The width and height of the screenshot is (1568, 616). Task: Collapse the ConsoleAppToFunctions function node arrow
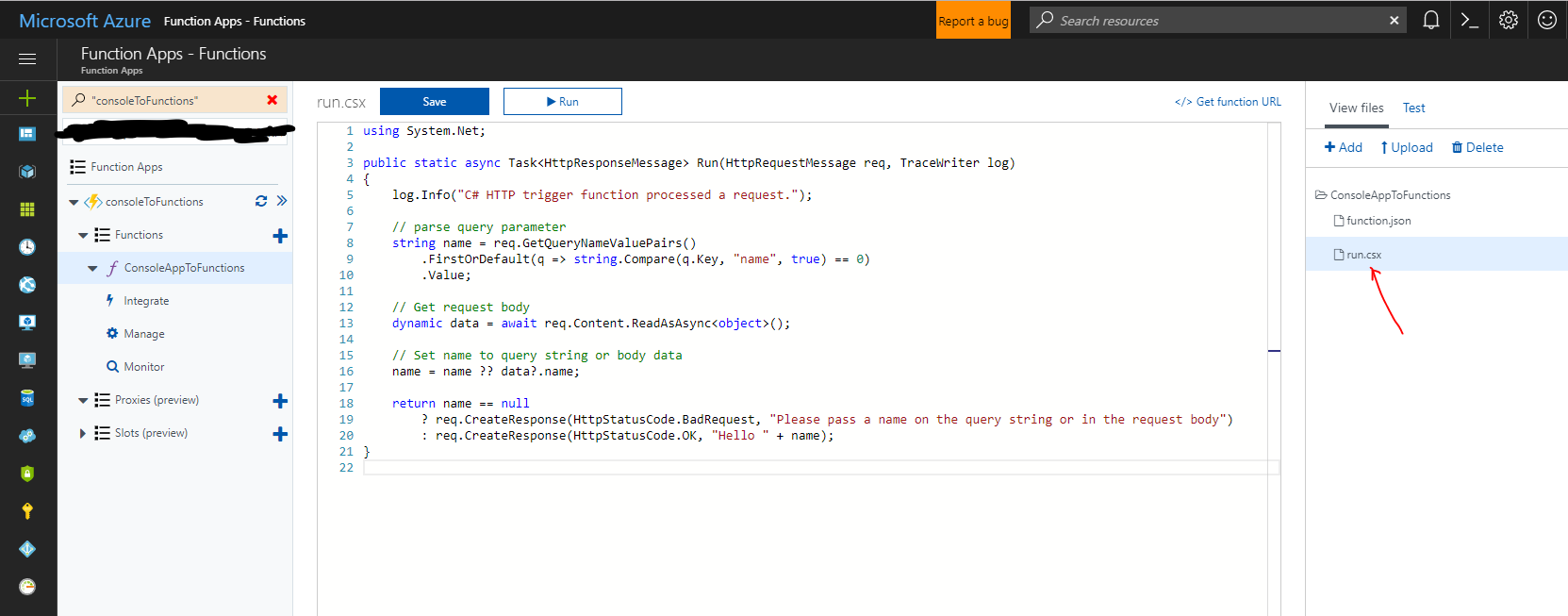click(x=92, y=269)
